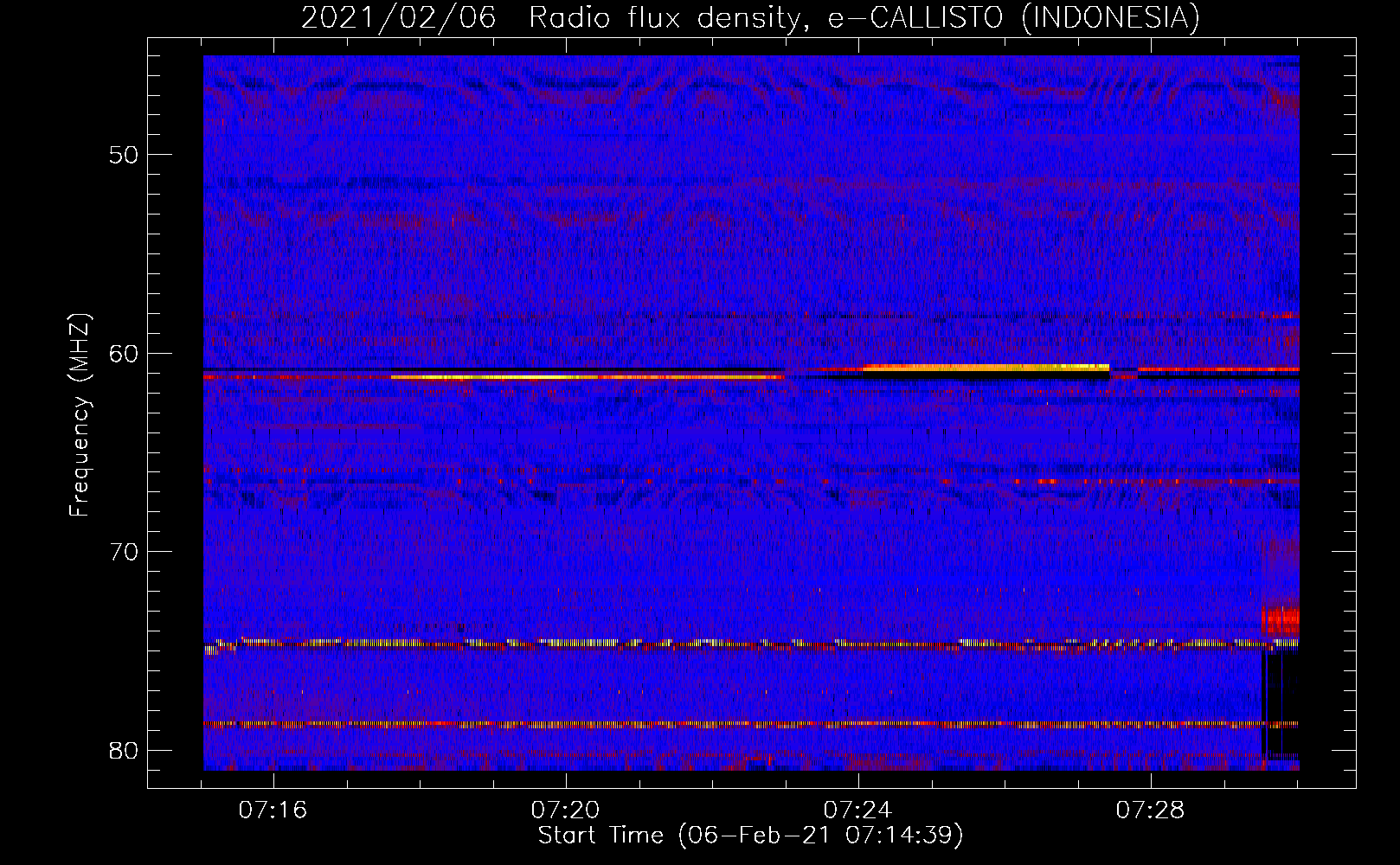Click the 50 frequency tick label
Image resolution: width=1400 pixels, height=865 pixels.
124,155
